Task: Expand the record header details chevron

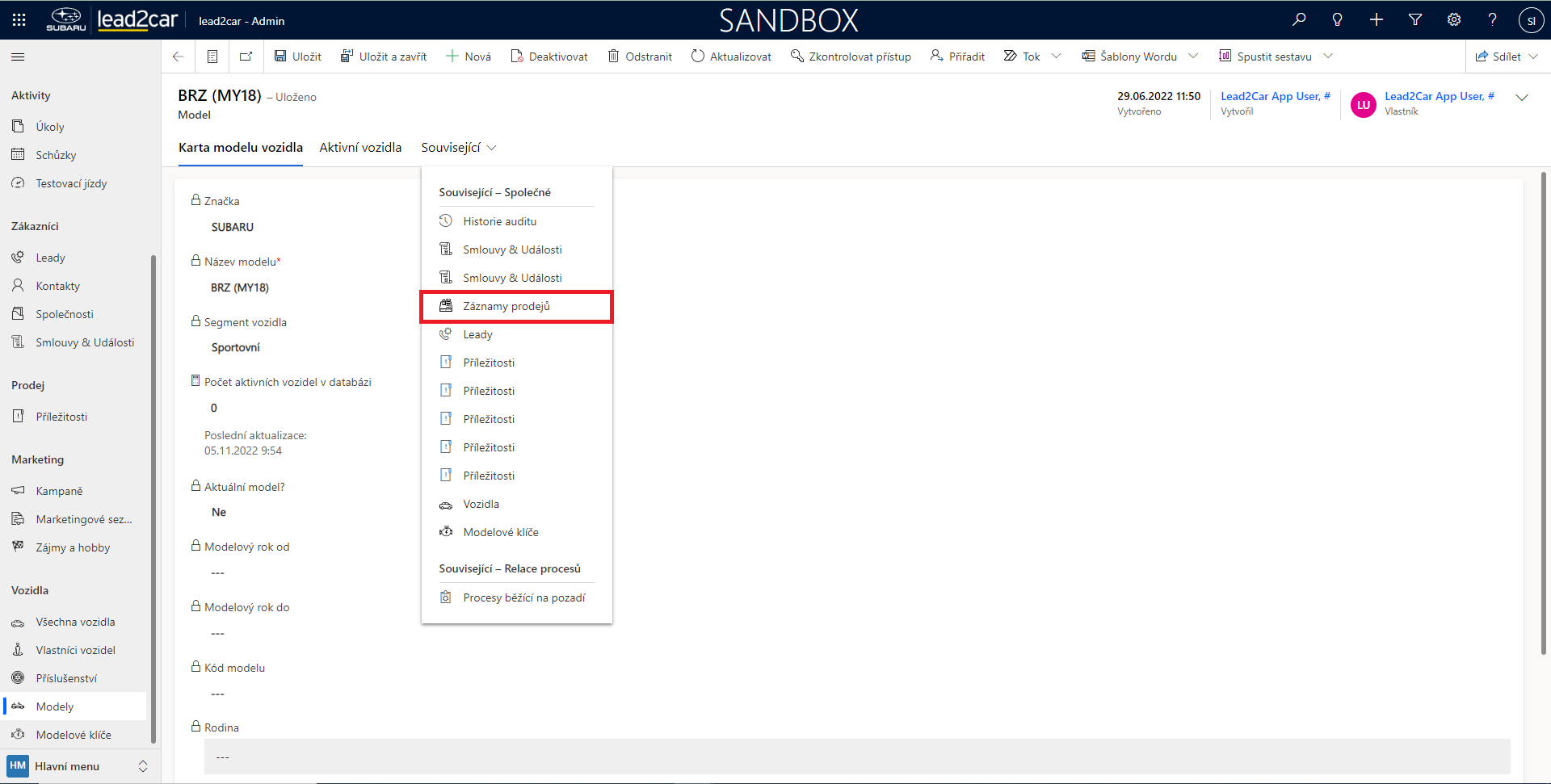Action: click(1522, 98)
